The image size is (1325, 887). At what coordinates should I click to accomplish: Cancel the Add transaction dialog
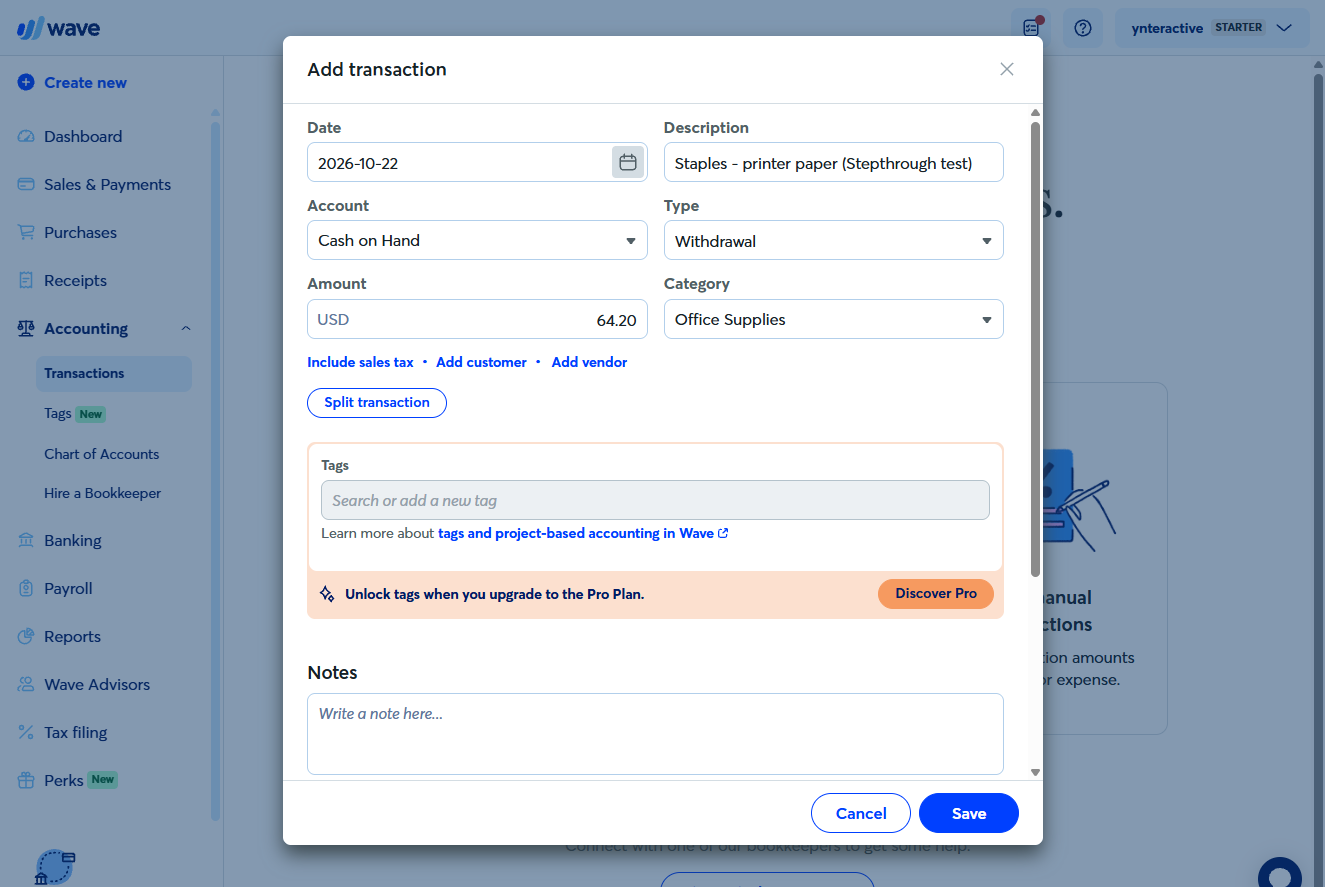click(861, 813)
